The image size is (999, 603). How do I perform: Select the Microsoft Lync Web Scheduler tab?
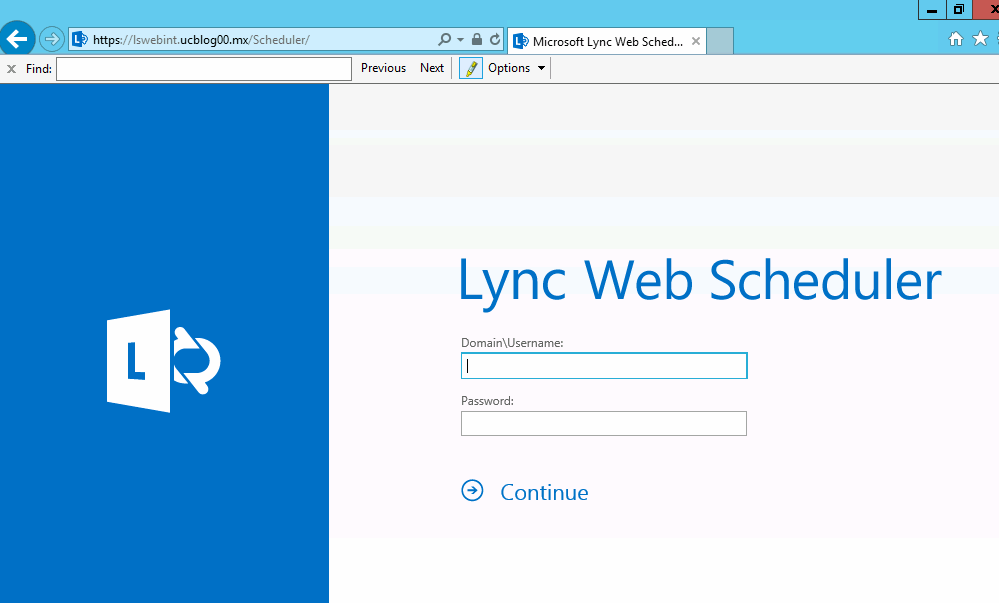[x=597, y=42]
